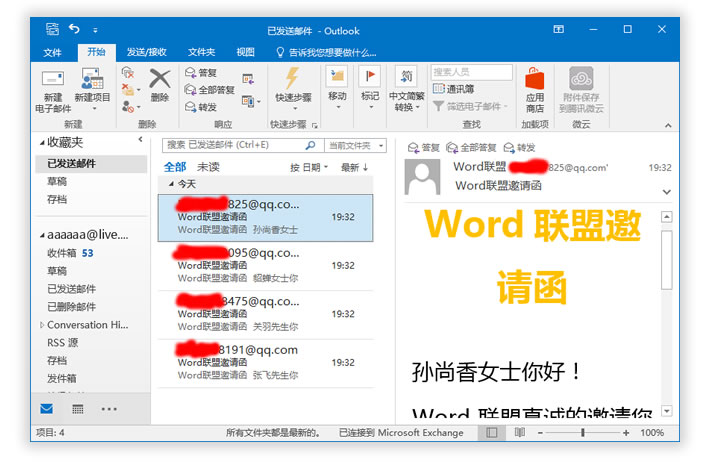
Task: Open the email sent to 095@qq.co…
Action: pos(265,265)
